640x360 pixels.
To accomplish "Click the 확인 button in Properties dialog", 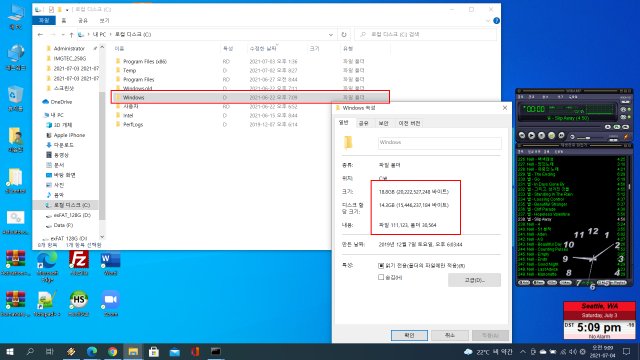I will tap(409, 335).
